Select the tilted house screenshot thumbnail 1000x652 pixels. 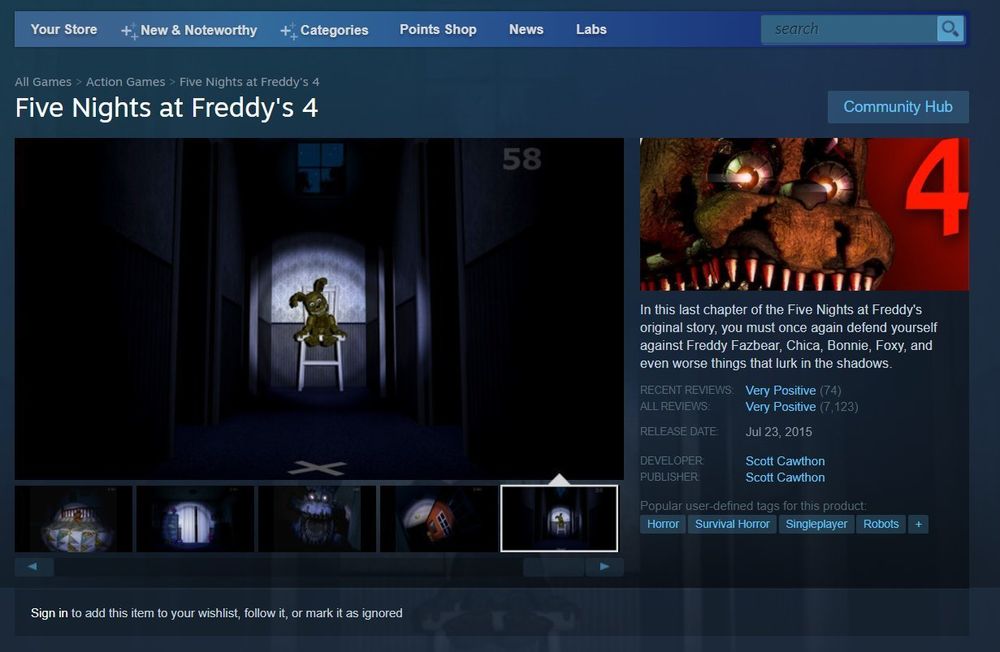click(439, 519)
